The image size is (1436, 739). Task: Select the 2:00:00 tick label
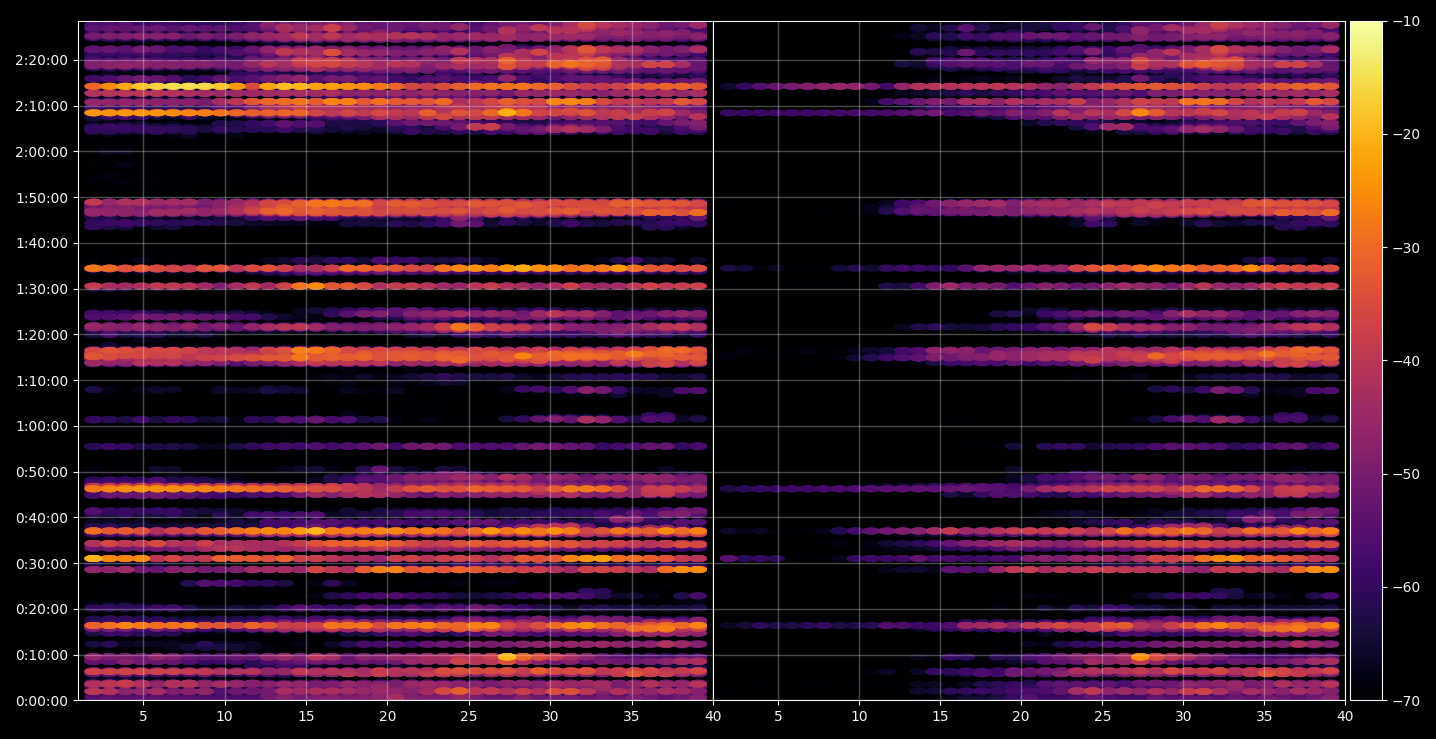click(42, 152)
